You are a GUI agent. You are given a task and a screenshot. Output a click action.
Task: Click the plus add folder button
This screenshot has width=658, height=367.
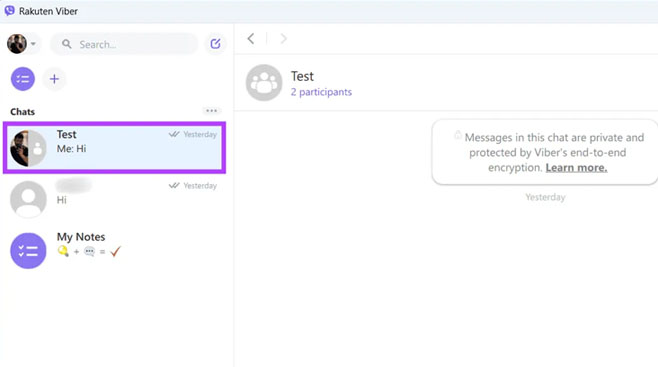coord(54,79)
